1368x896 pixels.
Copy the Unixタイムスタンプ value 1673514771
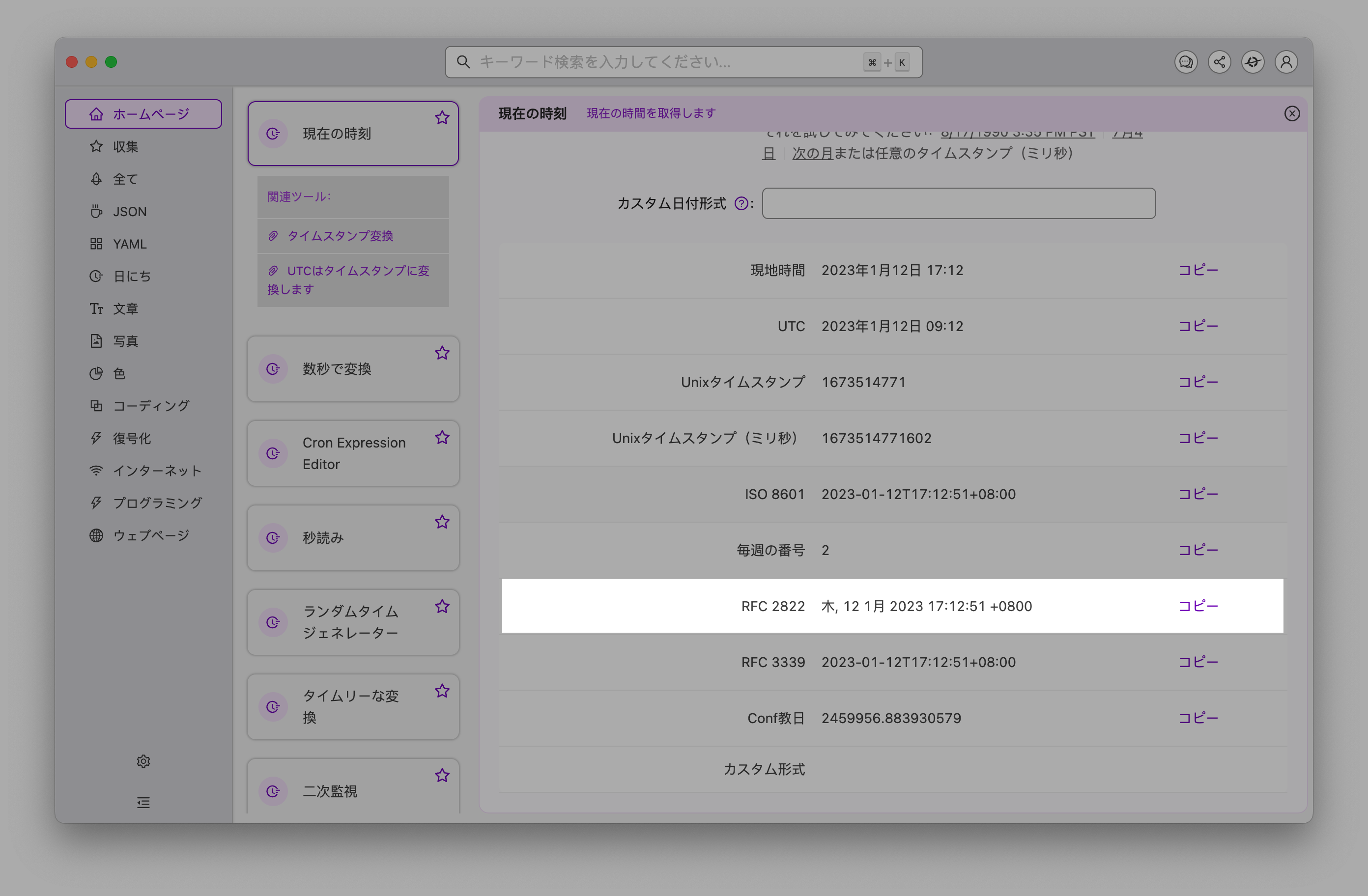[1198, 382]
